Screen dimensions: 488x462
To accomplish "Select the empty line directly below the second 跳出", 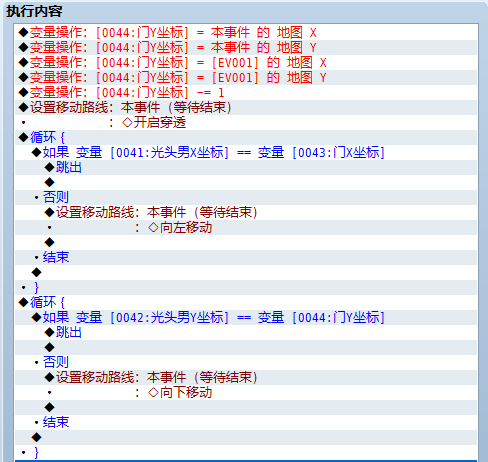I will pos(246,348).
